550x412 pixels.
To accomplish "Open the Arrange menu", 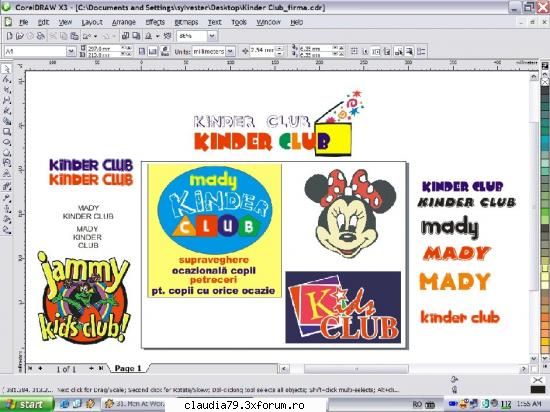I will (124, 22).
